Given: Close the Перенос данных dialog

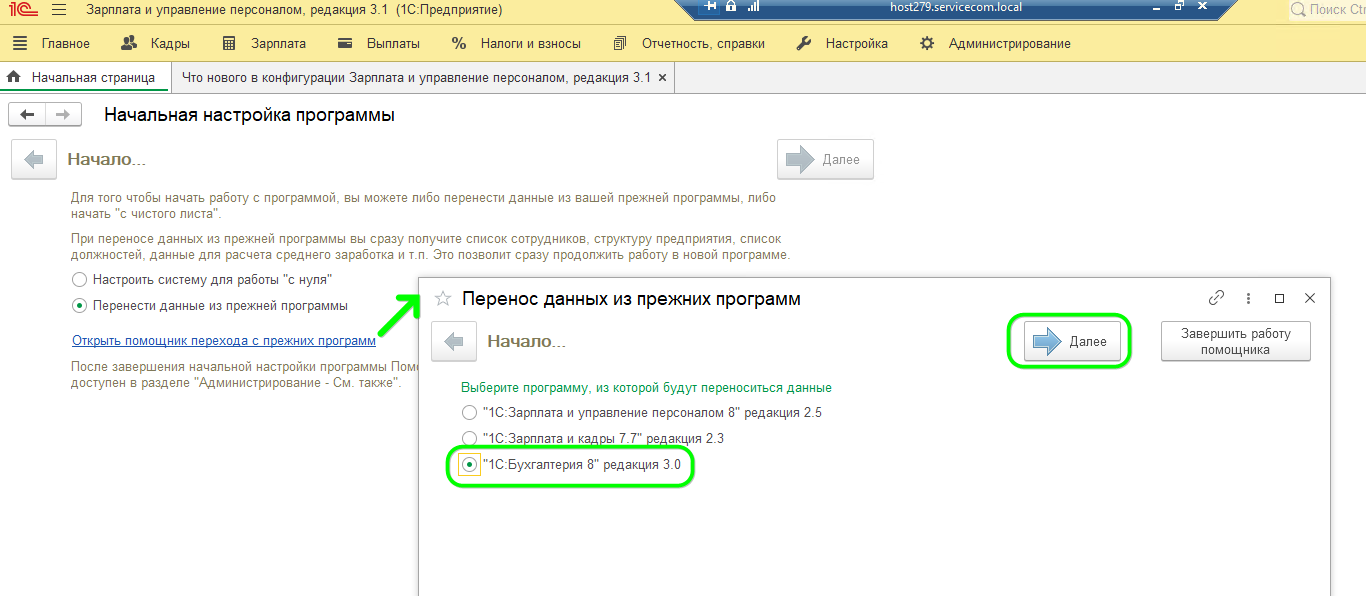Looking at the screenshot, I should coord(1310,298).
